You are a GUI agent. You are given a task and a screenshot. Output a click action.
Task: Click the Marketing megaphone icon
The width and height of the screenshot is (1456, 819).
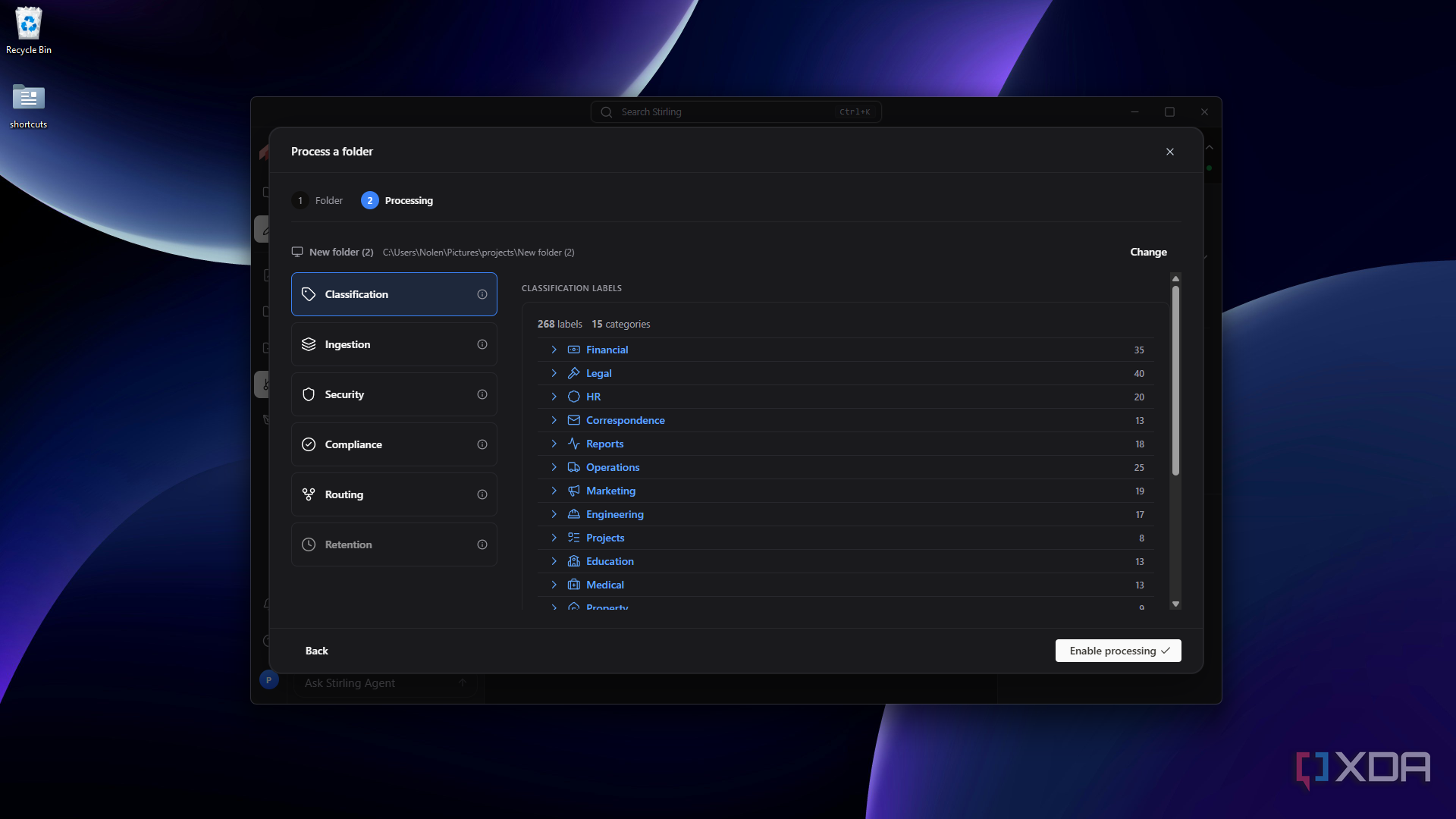click(574, 491)
